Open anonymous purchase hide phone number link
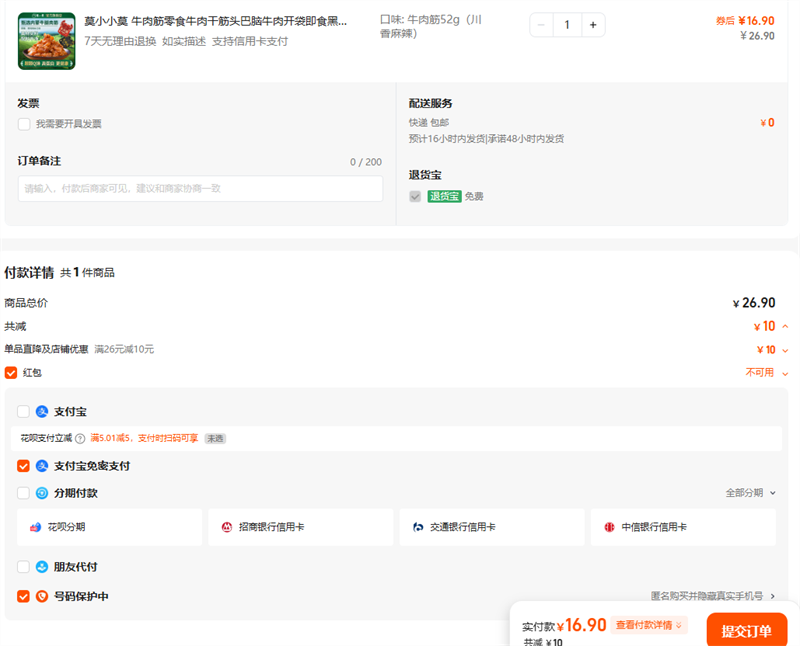 pos(712,596)
